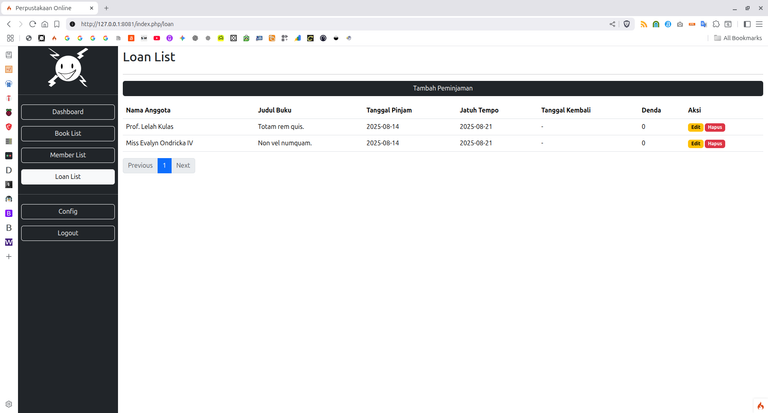The height and width of the screenshot is (413, 768).
Task: Open the extensions puzzle-piece menu
Action: pos(716,24)
